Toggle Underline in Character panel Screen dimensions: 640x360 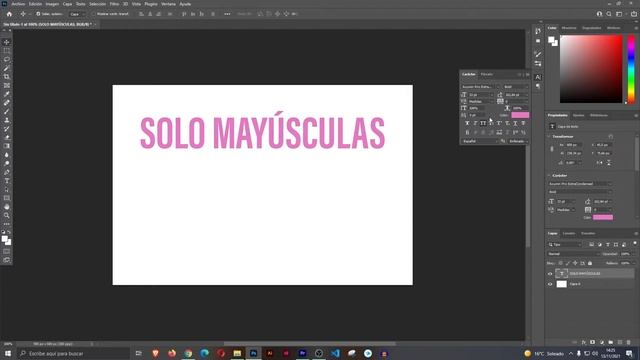tap(515, 123)
